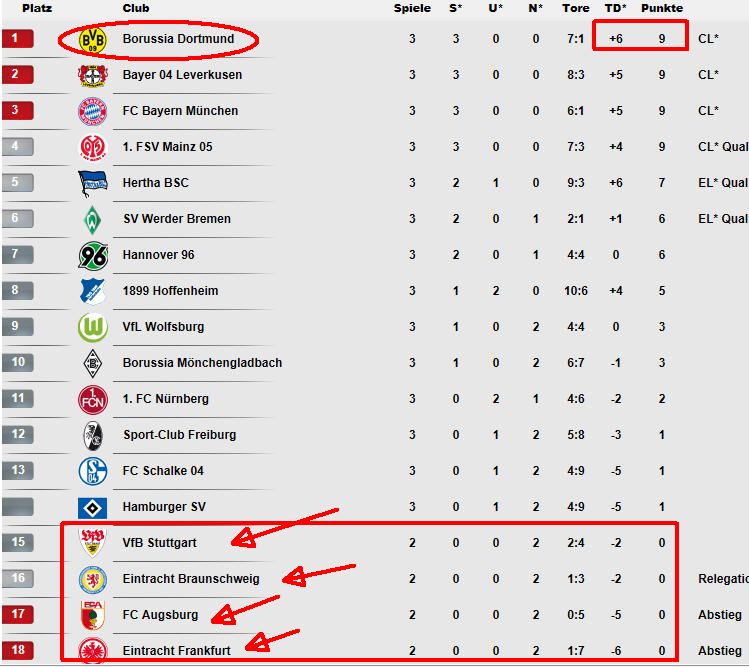This screenshot has height=667, width=749.
Task: Click the Hamburger SV diamond flag logo
Action: (x=93, y=507)
